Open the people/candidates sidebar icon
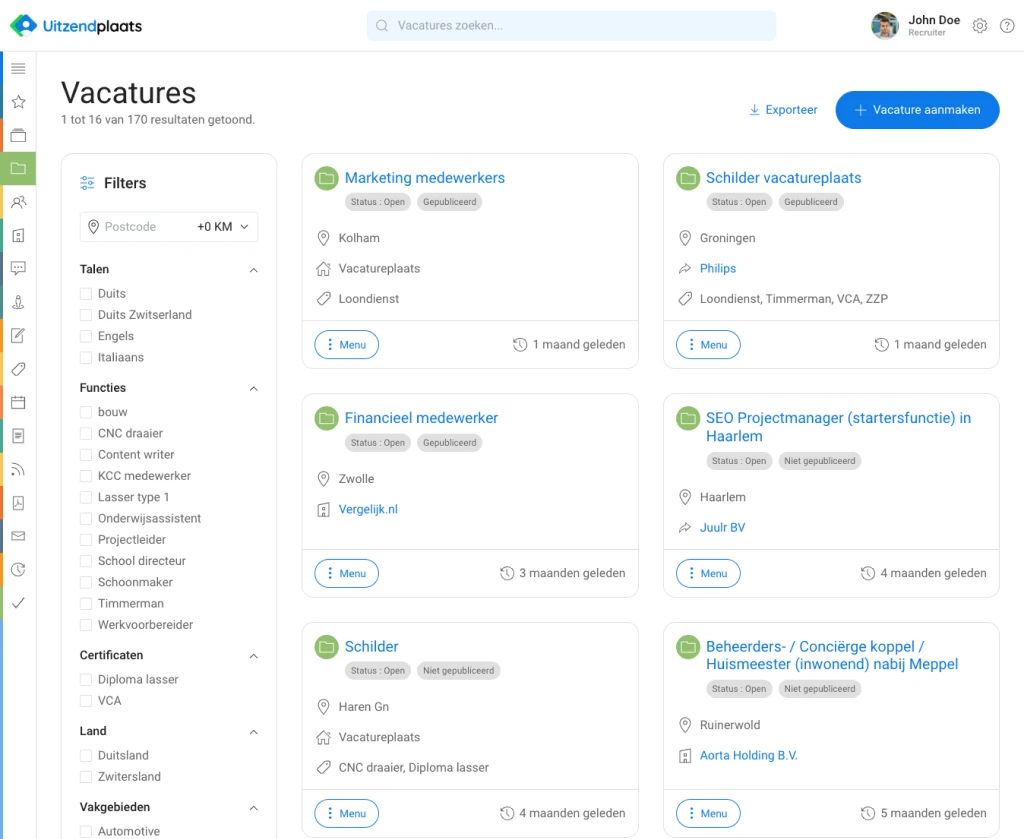The image size is (1024, 839). 18,202
